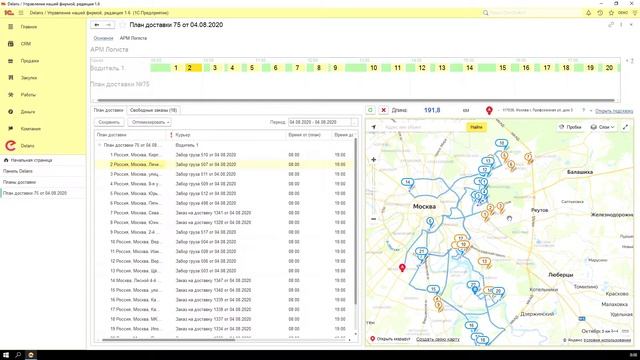640x360 pixels.
Task: Click the Сохранить button
Action: pyautogui.click(x=109, y=122)
